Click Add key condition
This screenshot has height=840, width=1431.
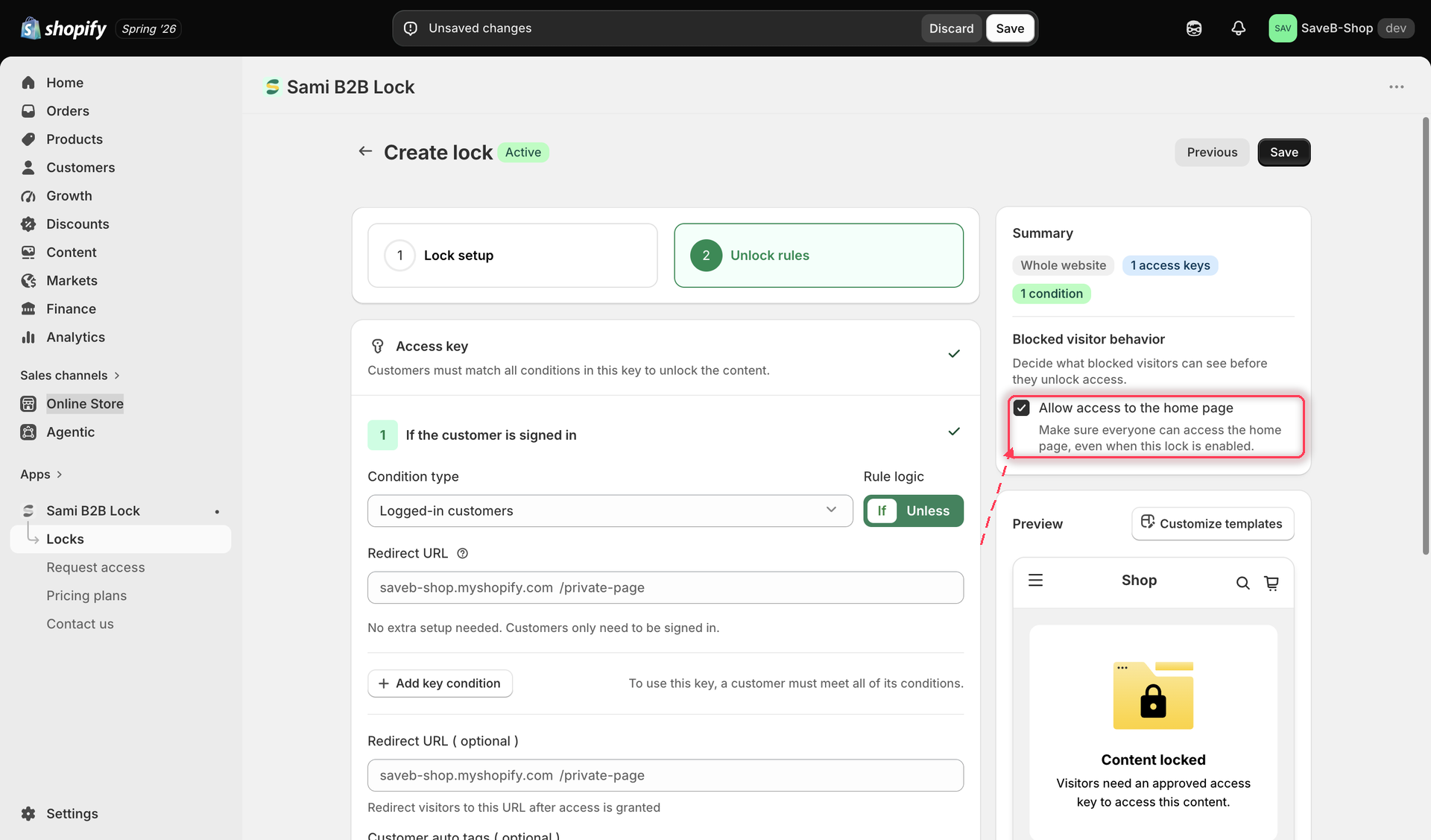(x=440, y=683)
